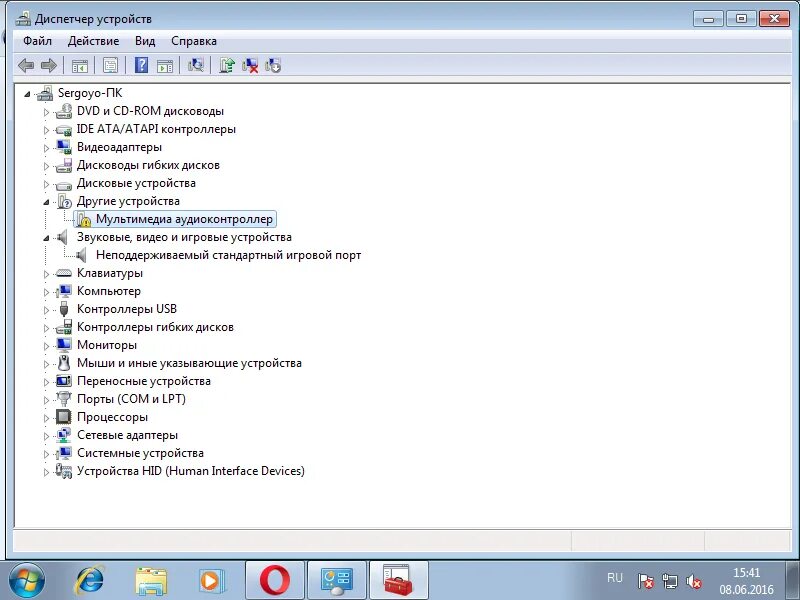Image resolution: width=800 pixels, height=600 pixels.
Task: Show the console tree toolbar icon
Action: pyautogui.click(x=80, y=65)
